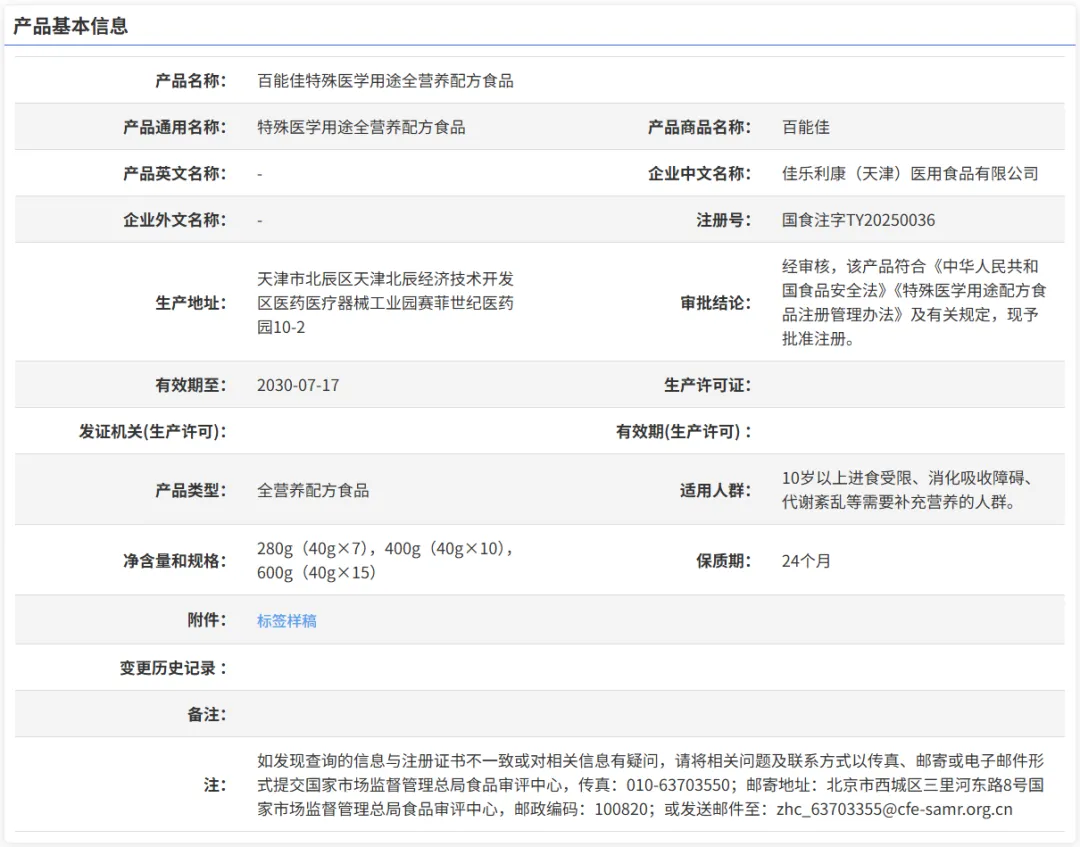Click the 有效期至 label
Screen dimensions: 1080x847
coord(191,385)
